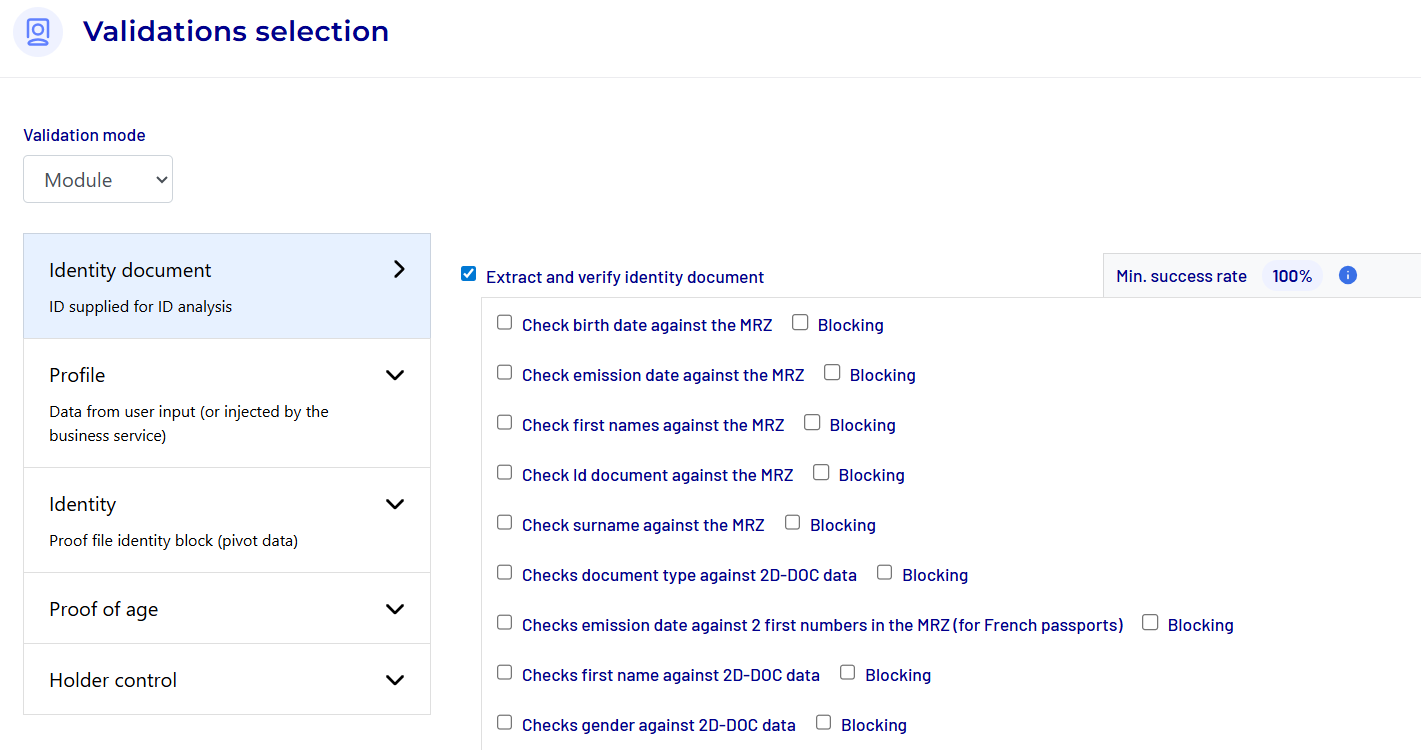
Task: Click the info icon next to 100%
Action: point(1347,275)
